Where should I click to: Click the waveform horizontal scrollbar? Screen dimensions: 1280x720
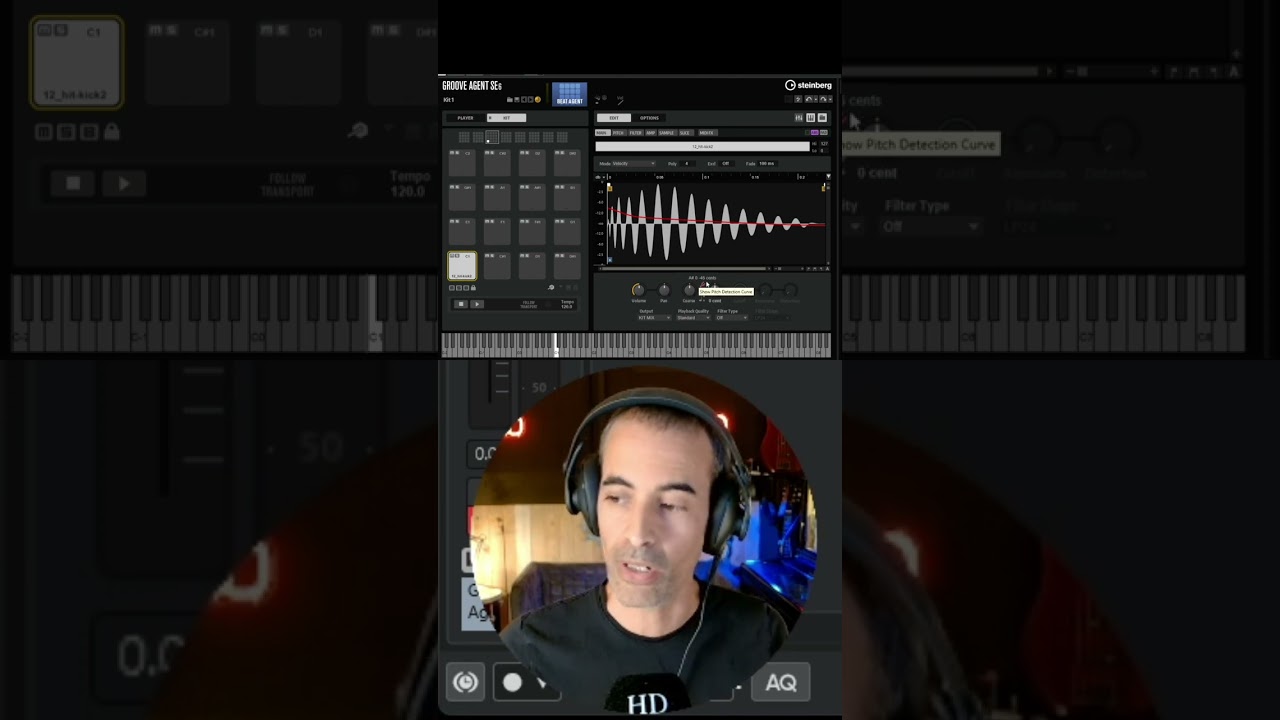[683, 269]
